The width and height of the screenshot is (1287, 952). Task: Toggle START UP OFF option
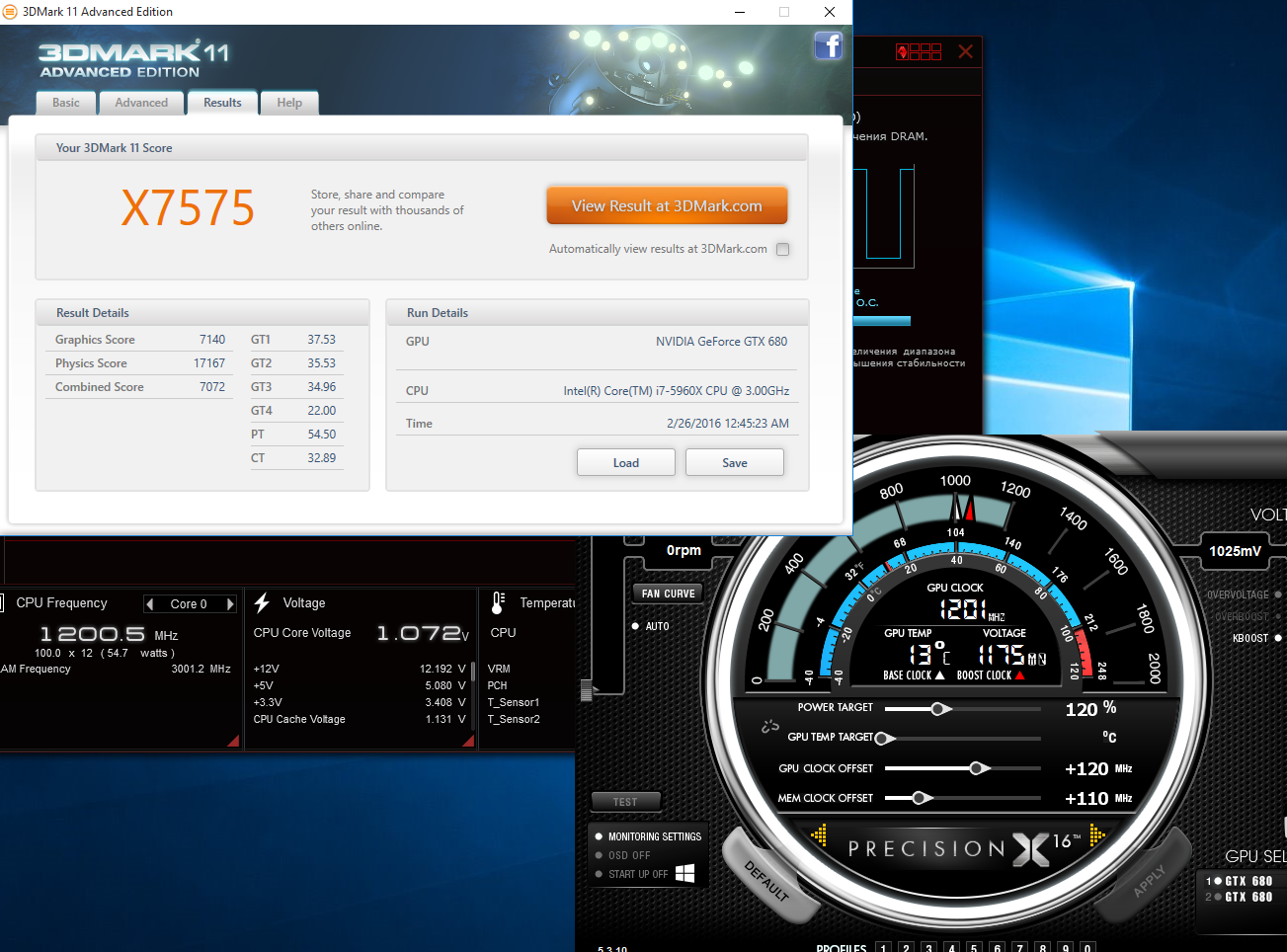pyautogui.click(x=599, y=874)
